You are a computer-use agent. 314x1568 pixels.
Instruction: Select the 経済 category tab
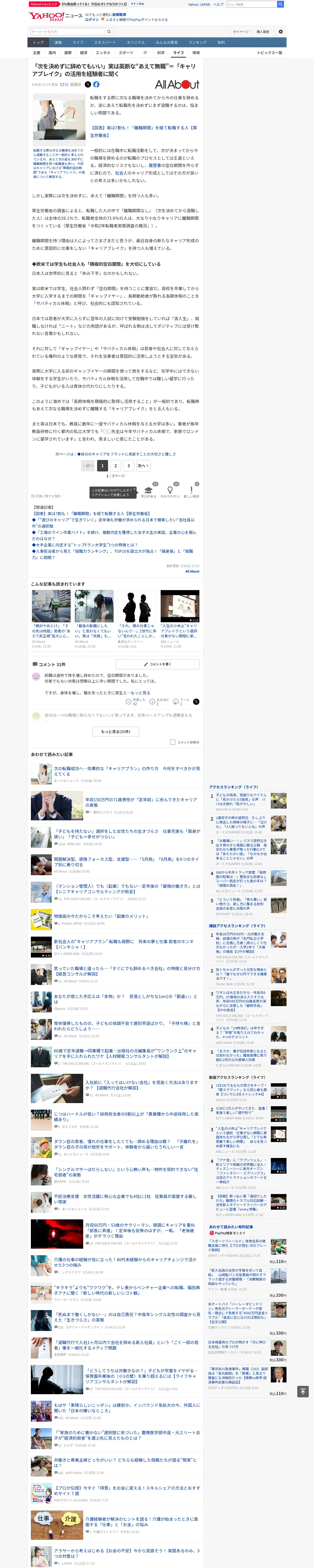tap(83, 53)
